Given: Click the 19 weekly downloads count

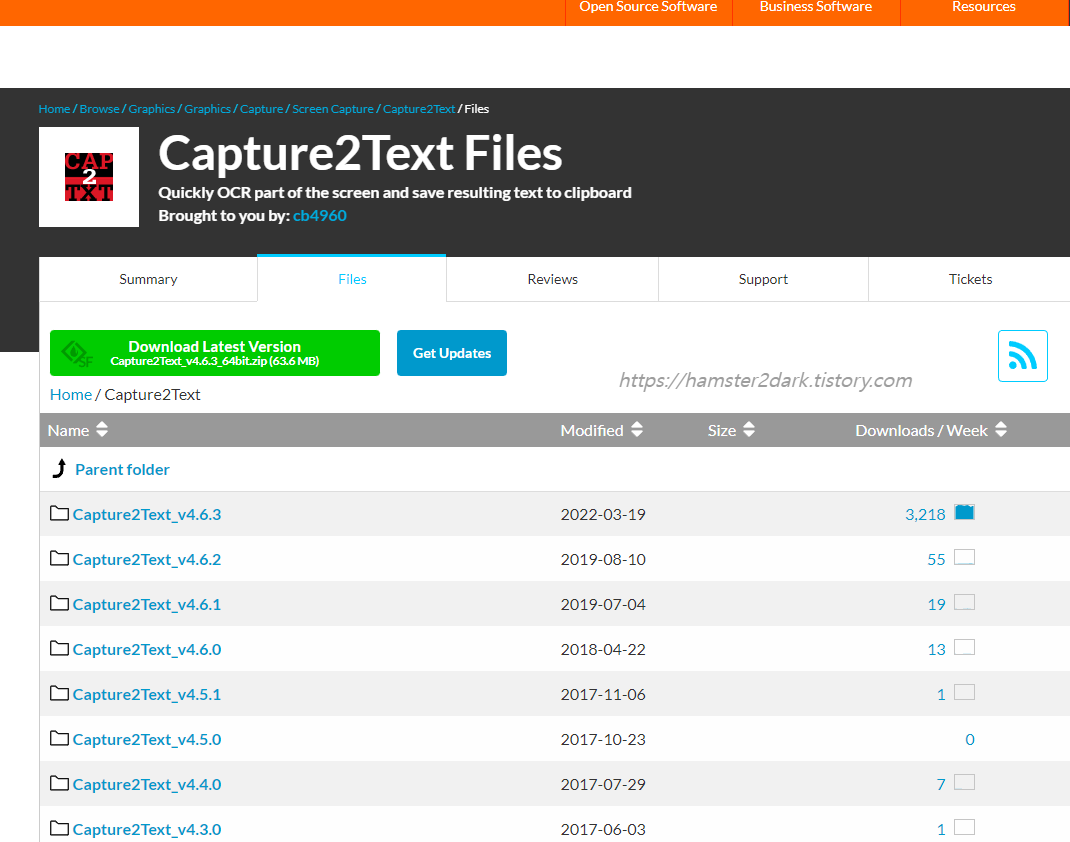Looking at the screenshot, I should pyautogui.click(x=936, y=605).
